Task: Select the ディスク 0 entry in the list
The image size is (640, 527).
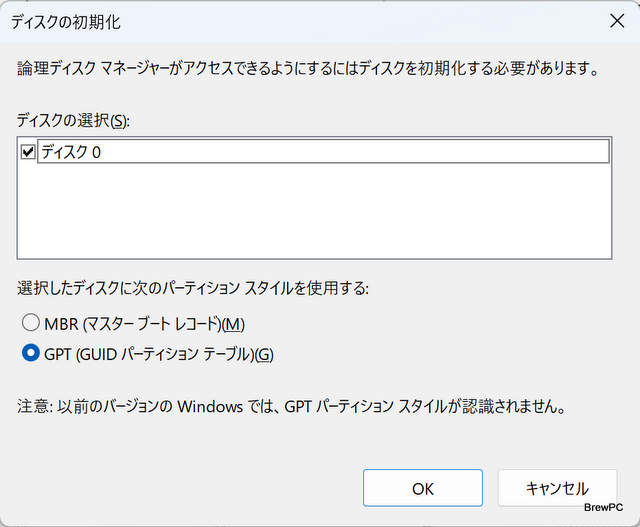Action: 72,152
